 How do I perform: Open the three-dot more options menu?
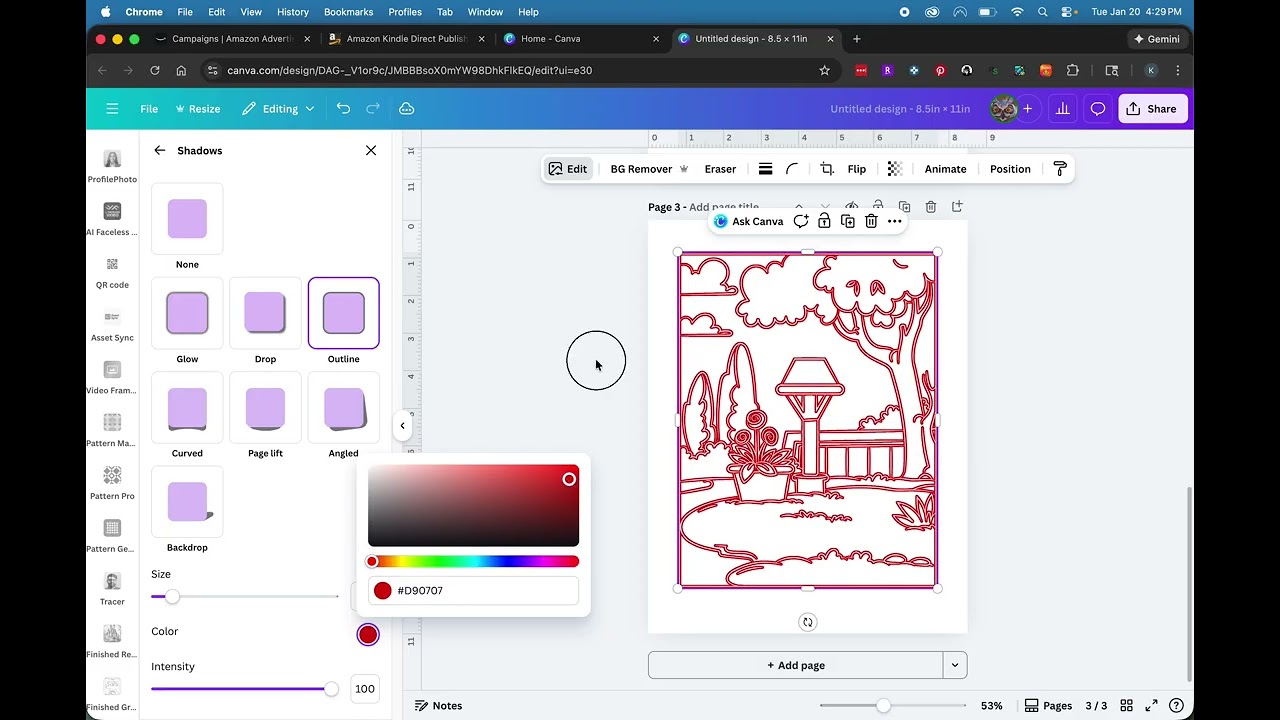[895, 221]
